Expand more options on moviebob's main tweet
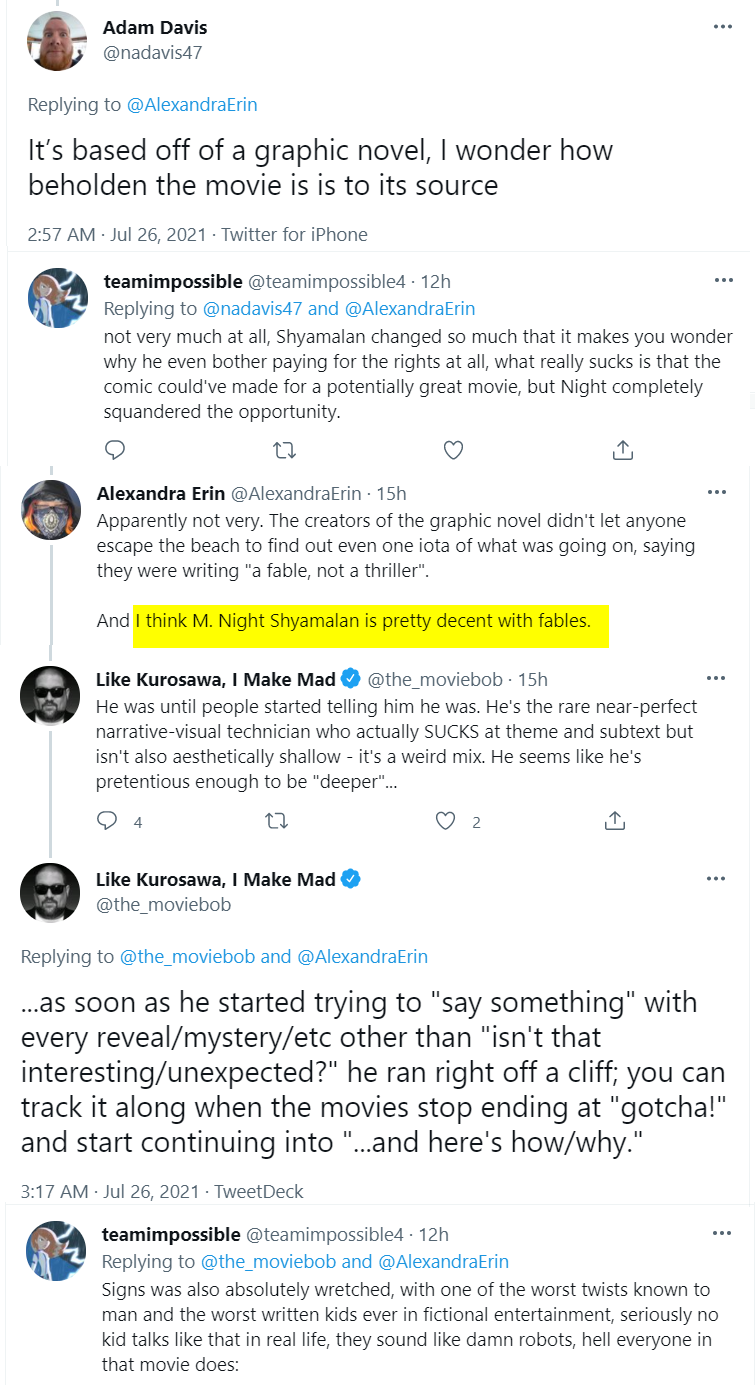 pyautogui.click(x=716, y=878)
